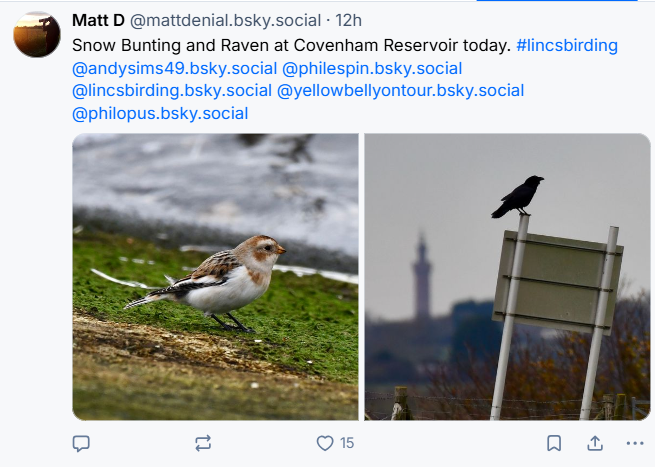
Task: Repost this post using the repost icon
Action: pos(203,443)
